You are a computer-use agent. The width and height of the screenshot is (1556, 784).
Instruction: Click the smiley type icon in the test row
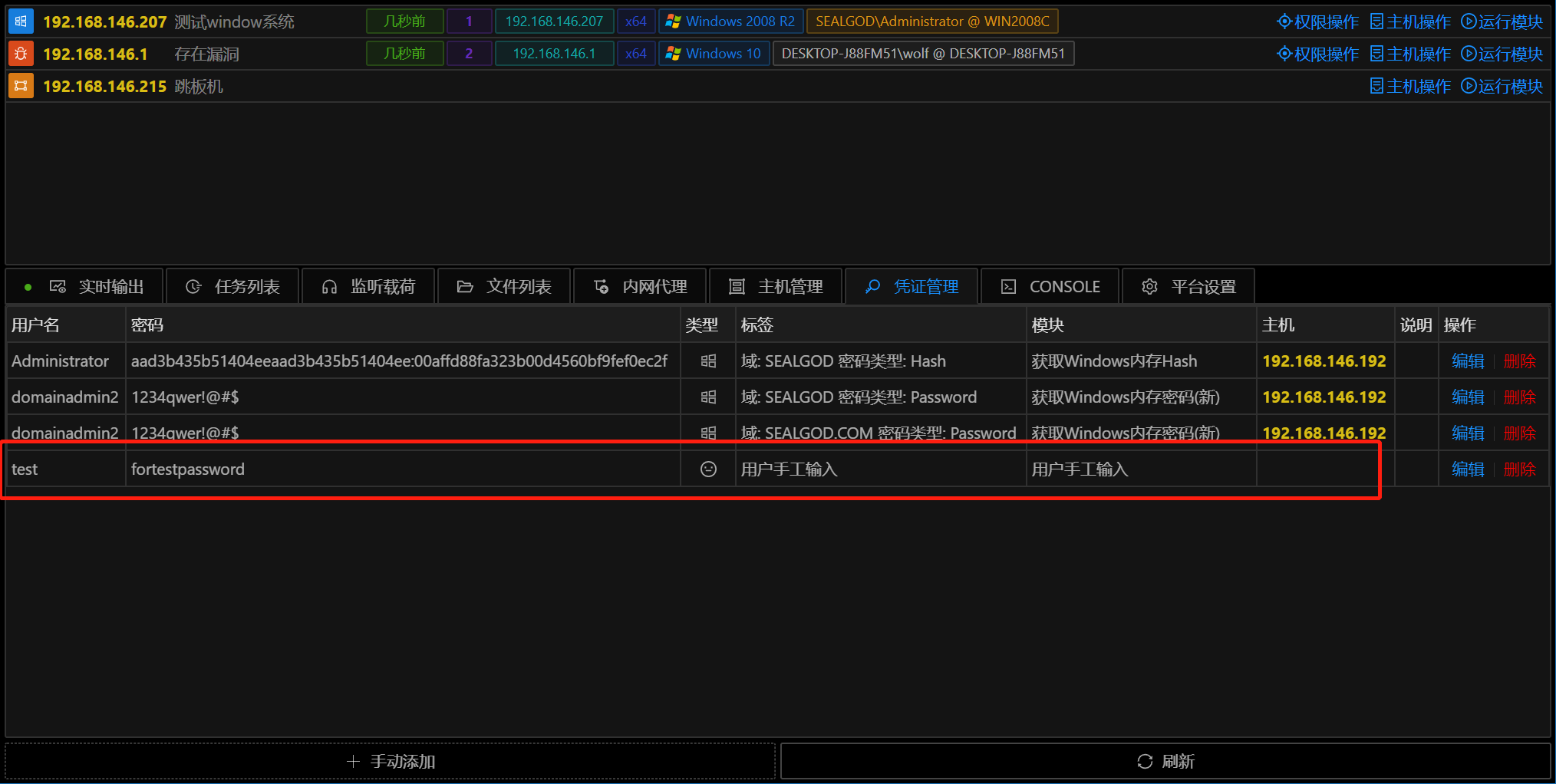click(x=708, y=469)
